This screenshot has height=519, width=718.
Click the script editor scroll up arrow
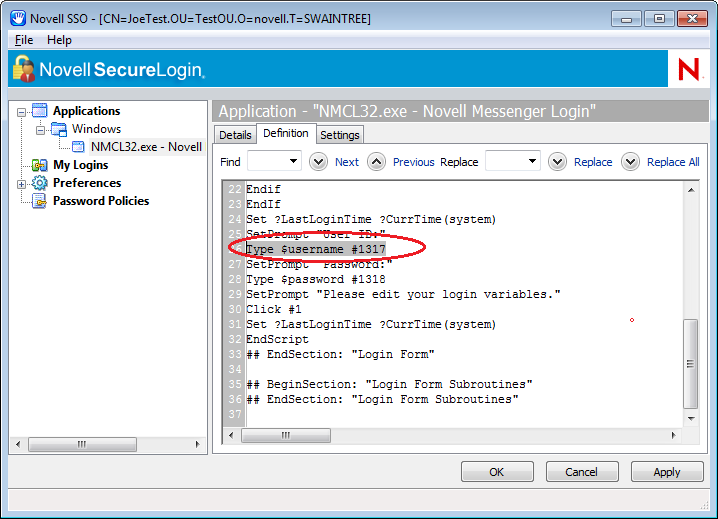[691, 190]
